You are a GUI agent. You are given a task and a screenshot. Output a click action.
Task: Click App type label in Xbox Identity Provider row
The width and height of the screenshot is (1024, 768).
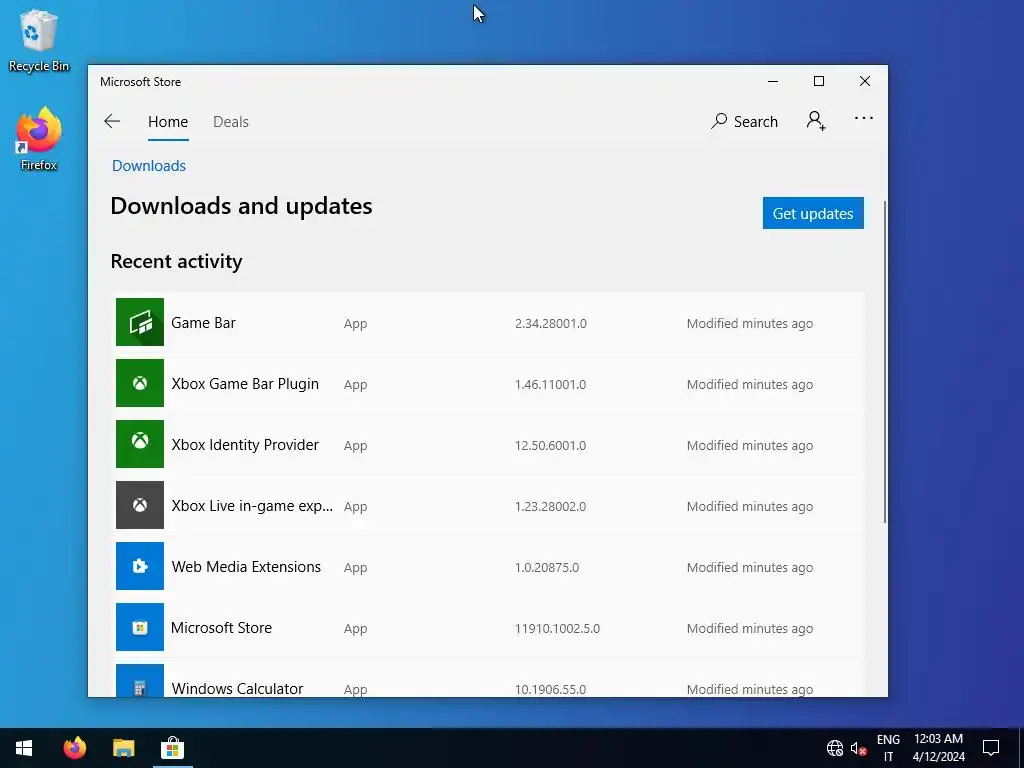[355, 445]
